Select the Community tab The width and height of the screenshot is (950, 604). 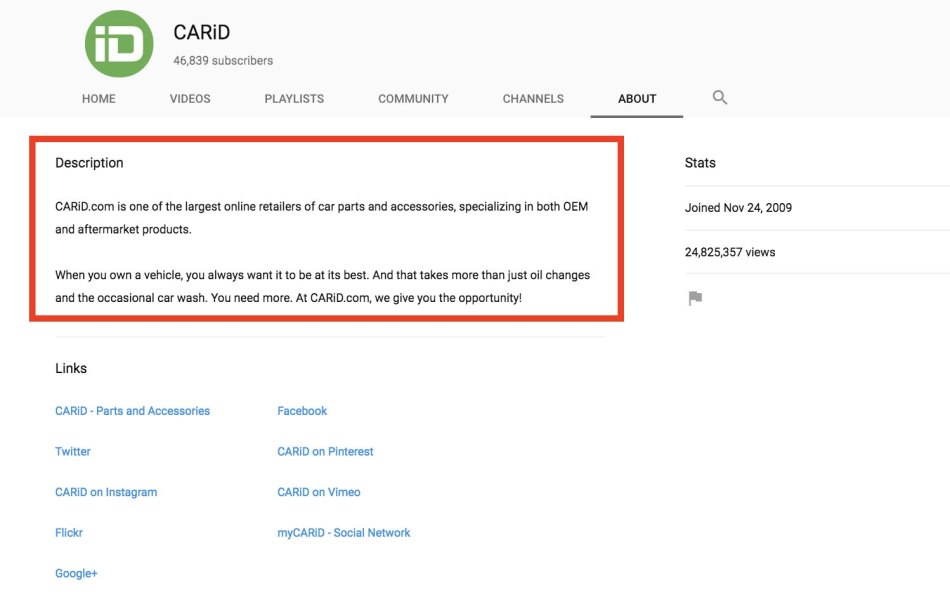(x=413, y=99)
